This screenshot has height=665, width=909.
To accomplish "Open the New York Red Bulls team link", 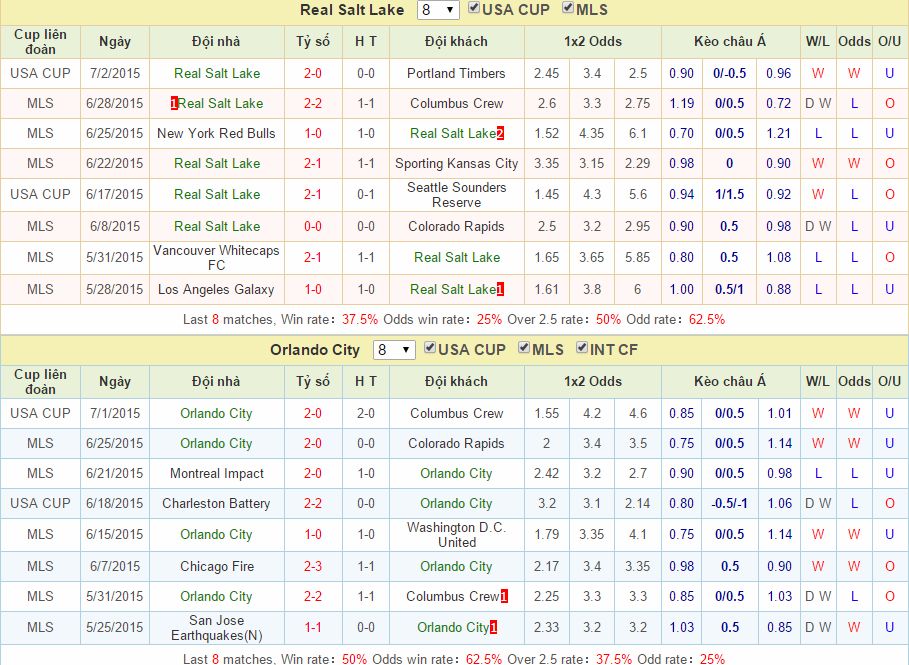I will (216, 134).
